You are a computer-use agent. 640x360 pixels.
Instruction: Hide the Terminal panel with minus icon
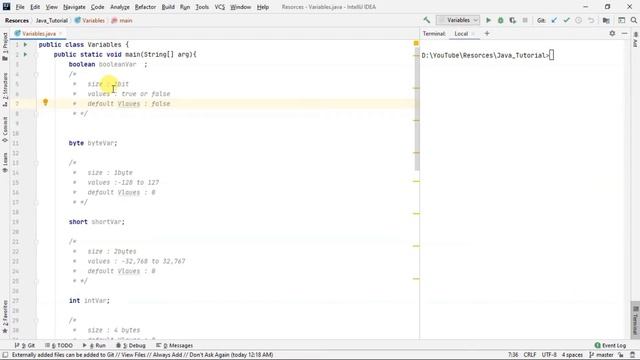(x=624, y=33)
